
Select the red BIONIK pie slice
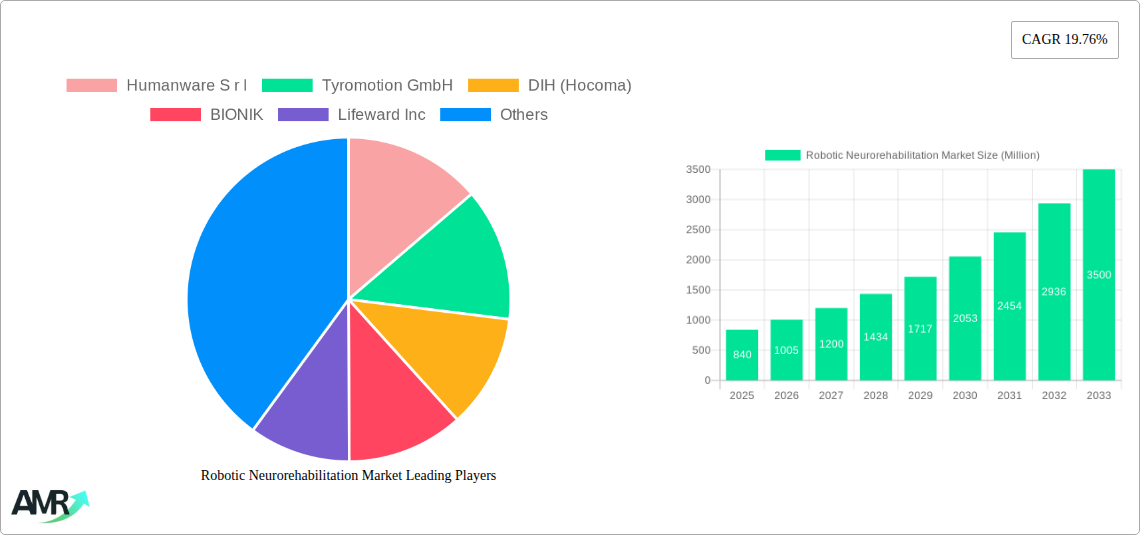pyautogui.click(x=395, y=410)
